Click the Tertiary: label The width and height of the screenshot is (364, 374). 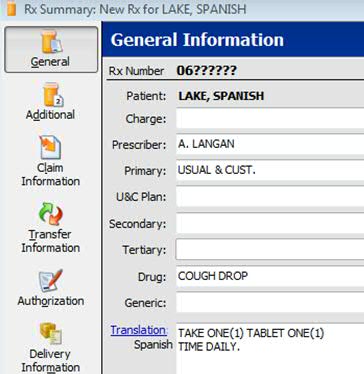pos(144,250)
